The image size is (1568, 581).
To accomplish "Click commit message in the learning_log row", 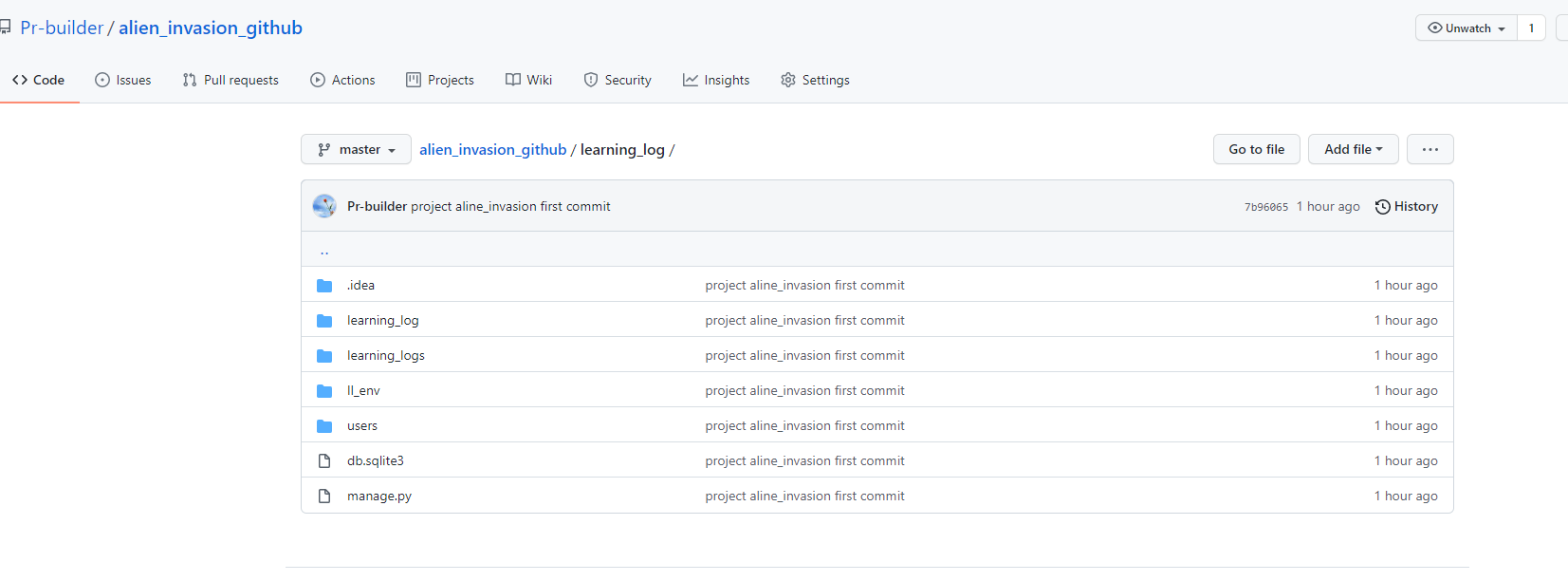I will (804, 320).
